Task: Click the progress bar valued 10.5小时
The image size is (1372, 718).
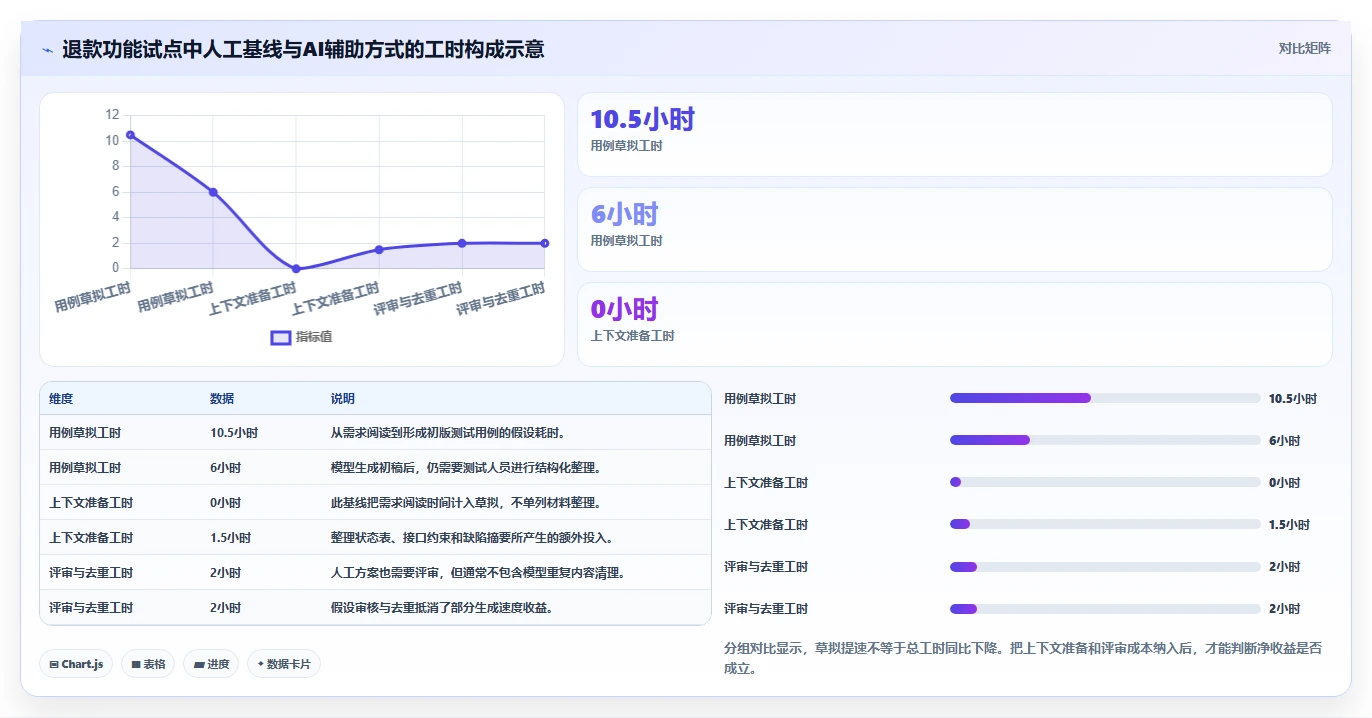Action: coord(1105,398)
